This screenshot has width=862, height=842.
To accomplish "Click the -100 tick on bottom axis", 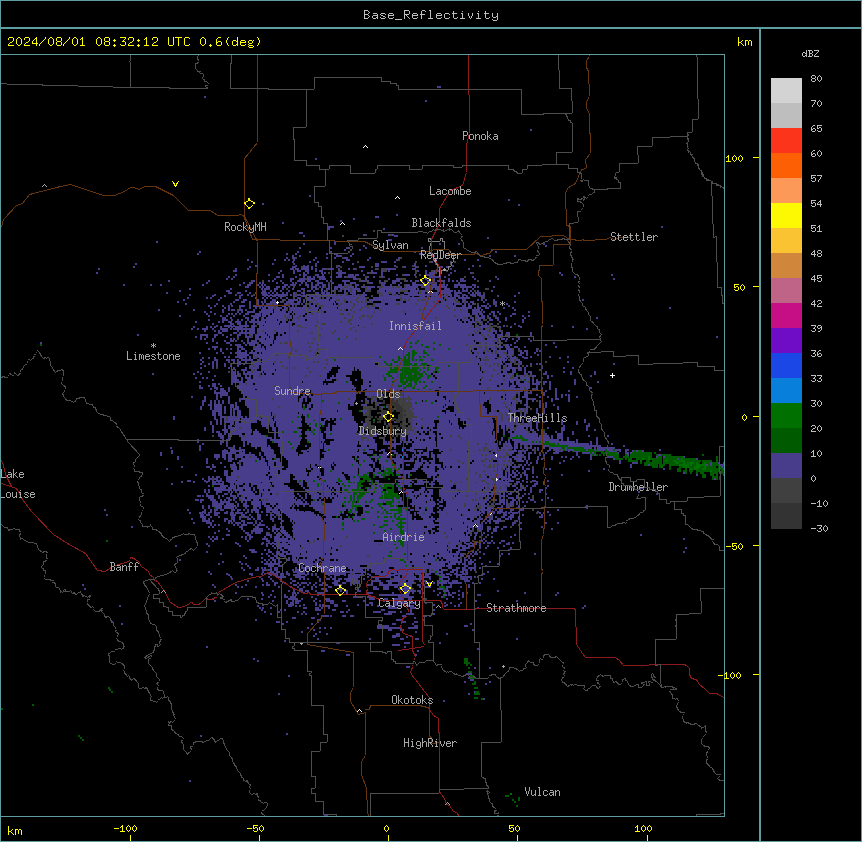I will click(125, 828).
